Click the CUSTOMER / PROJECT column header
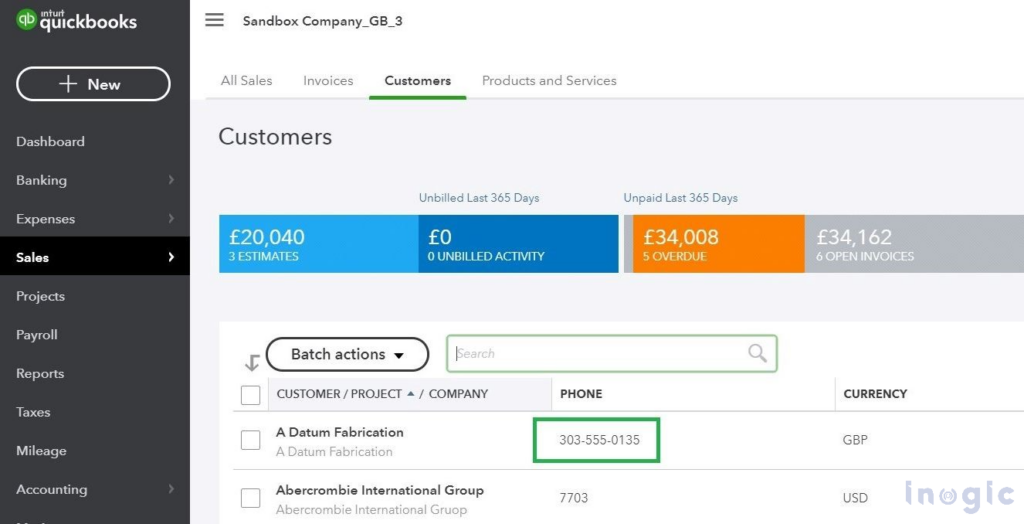The height and width of the screenshot is (524, 1024). pyautogui.click(x=339, y=394)
